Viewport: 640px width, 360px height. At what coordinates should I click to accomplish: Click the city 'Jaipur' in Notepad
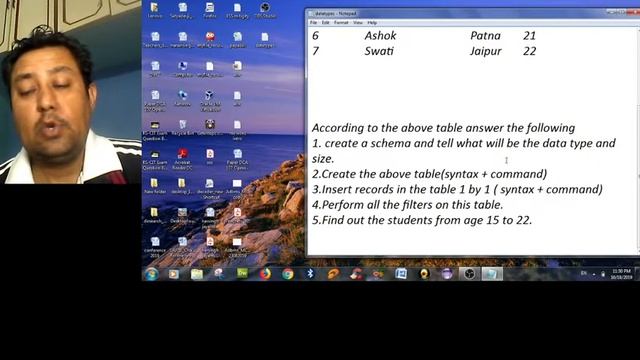tap(486, 52)
